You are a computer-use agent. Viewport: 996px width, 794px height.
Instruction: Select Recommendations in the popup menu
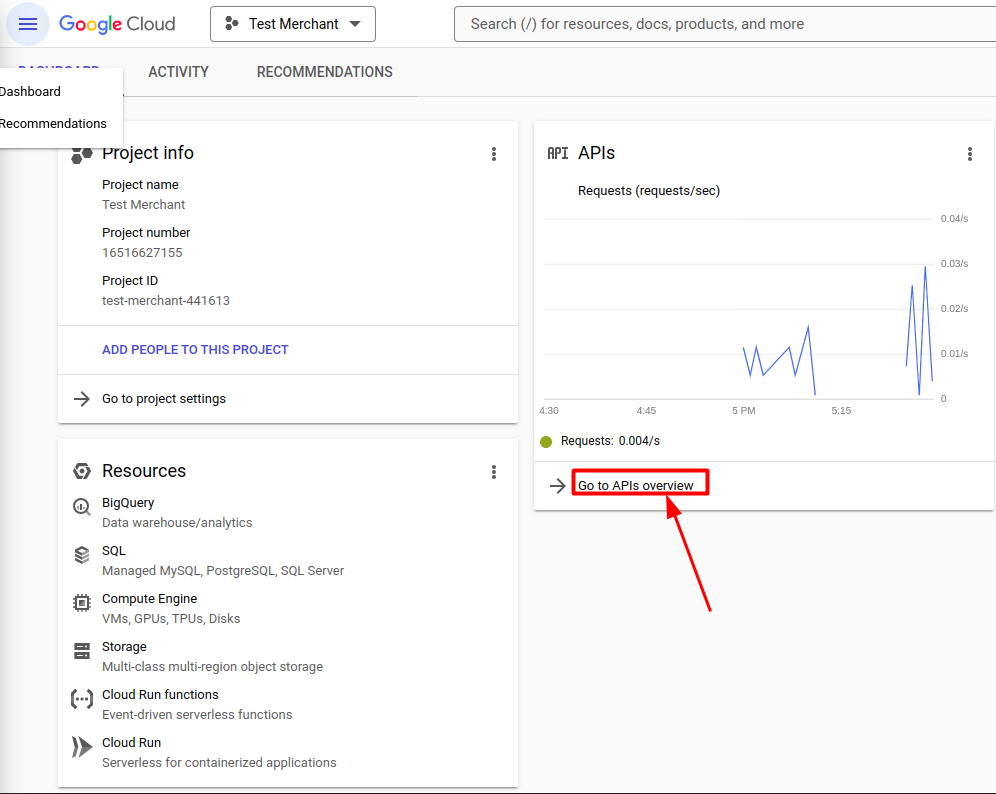tap(53, 123)
